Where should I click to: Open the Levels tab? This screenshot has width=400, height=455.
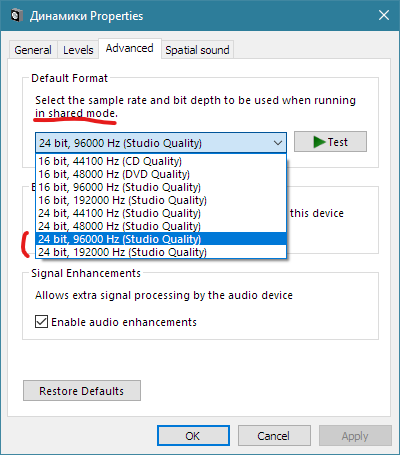pos(78,50)
